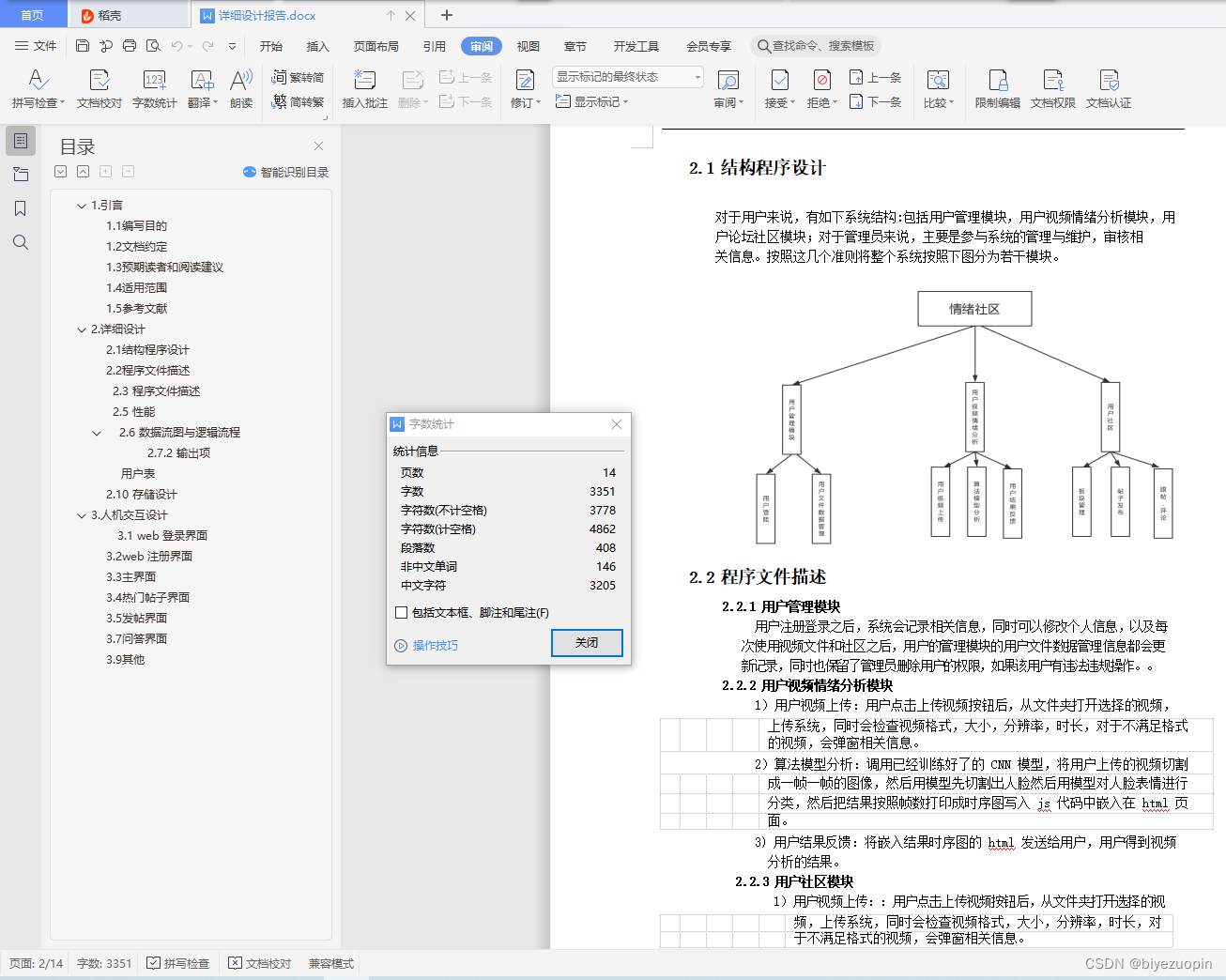1226x980 pixels.
Task: Switch to the 视图 ribbon tab
Action: pos(529,46)
